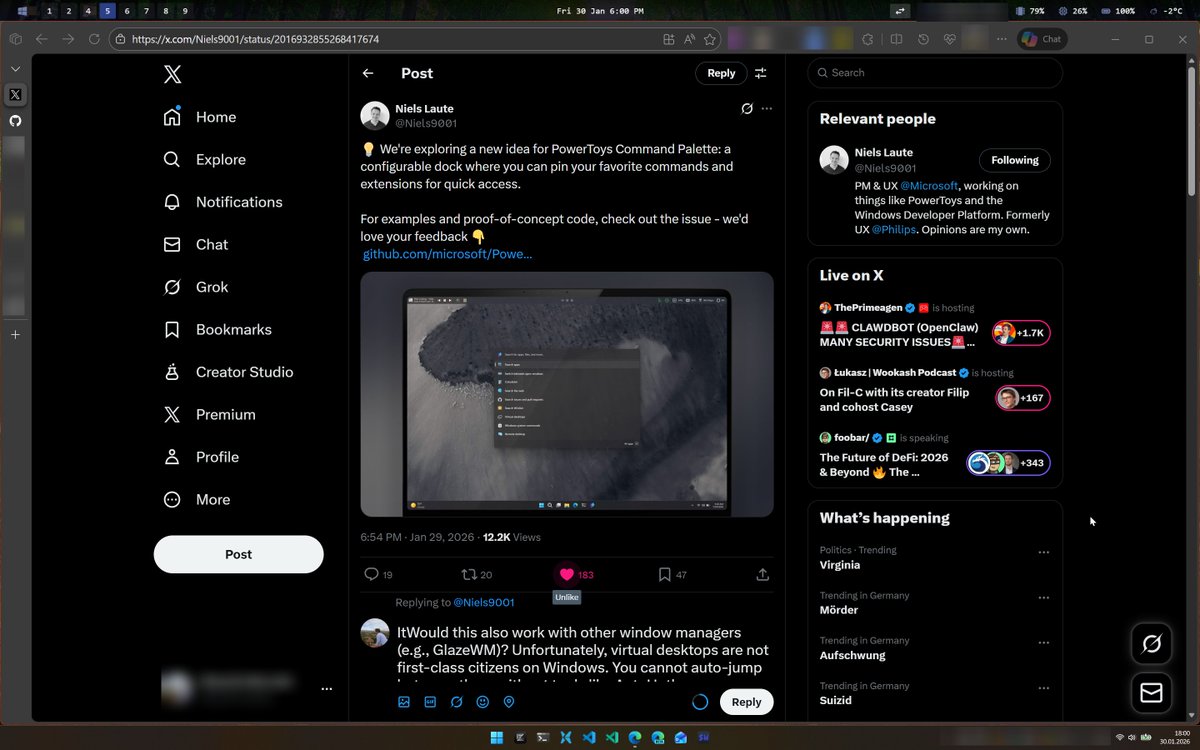Viewport: 1200px width, 750px height.
Task: Open account switcher three-dots menu
Action: point(326,689)
